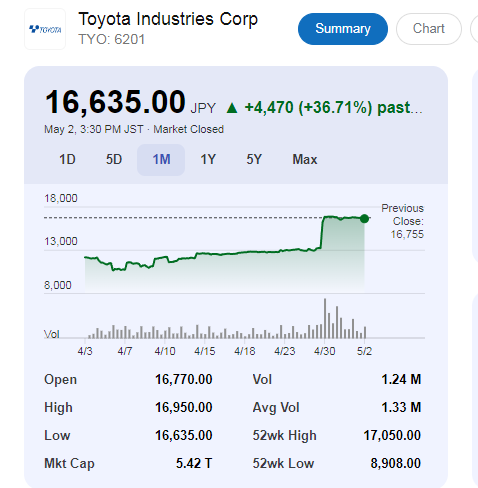This screenshot has width=478, height=488.
Task: Click the 4/15 date marker on chart axis
Action: pos(205,351)
